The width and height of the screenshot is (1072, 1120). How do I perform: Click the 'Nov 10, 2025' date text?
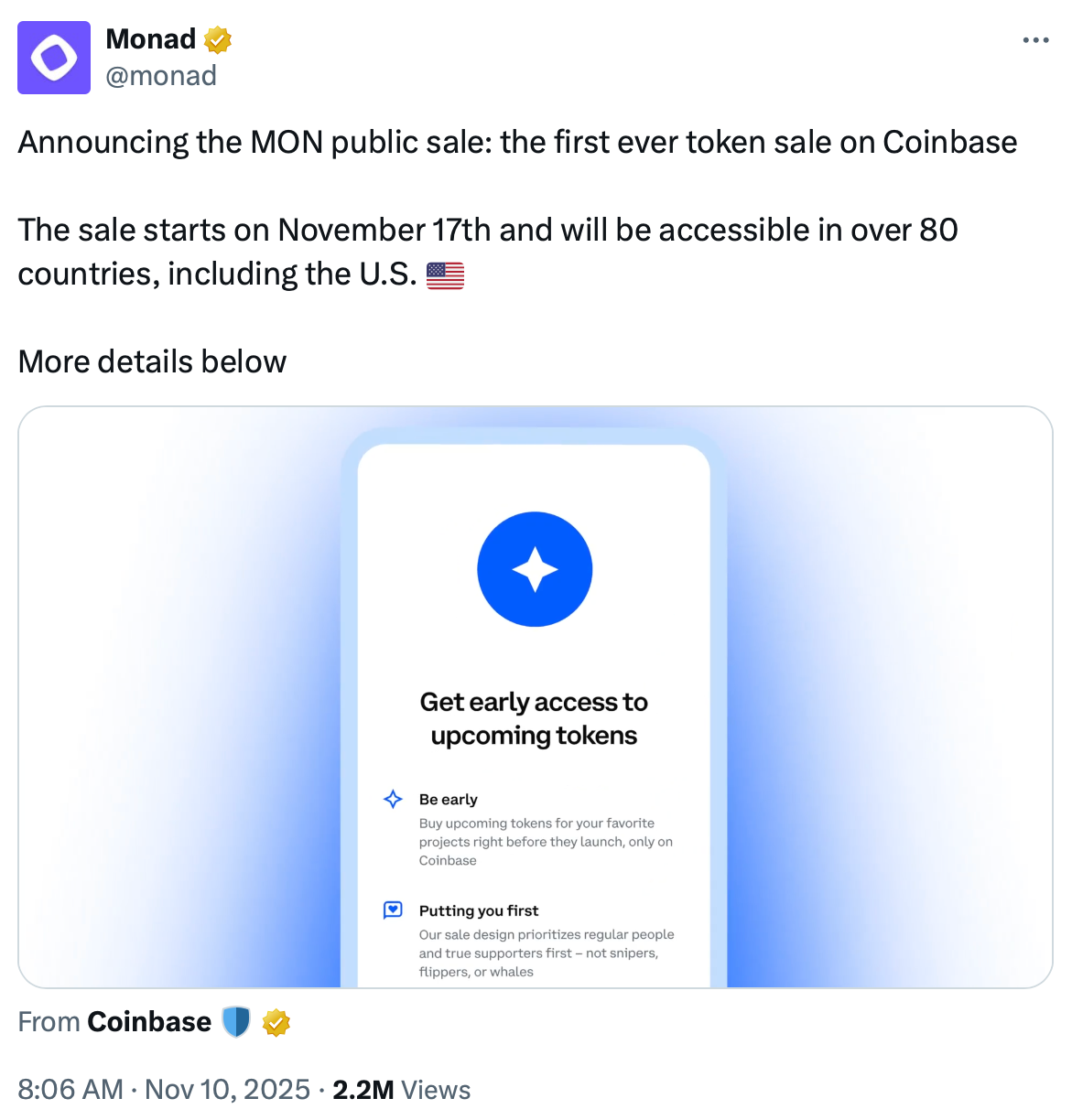click(227, 1089)
